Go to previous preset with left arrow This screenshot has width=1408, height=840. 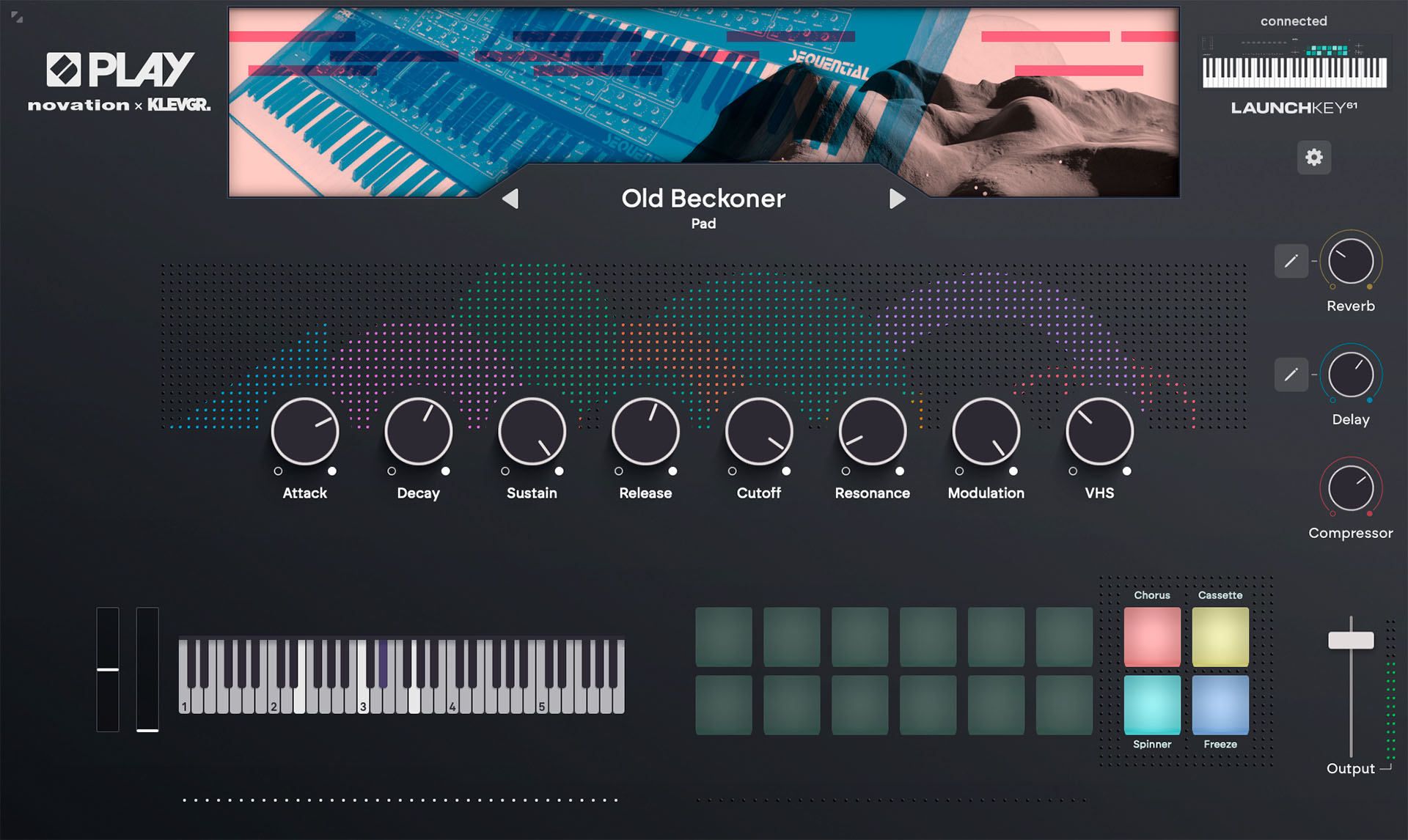(510, 199)
